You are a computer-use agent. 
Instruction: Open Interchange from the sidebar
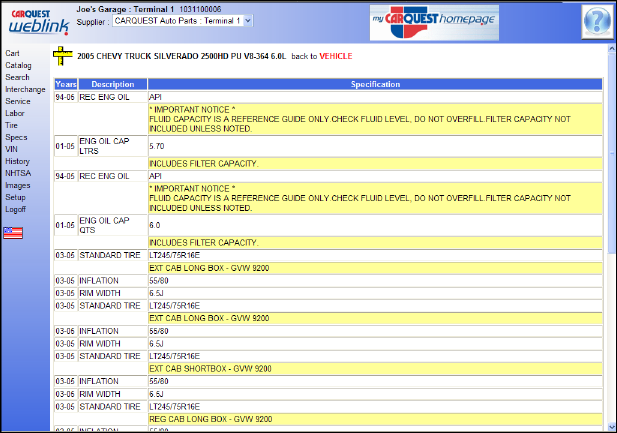pyautogui.click(x=25, y=89)
